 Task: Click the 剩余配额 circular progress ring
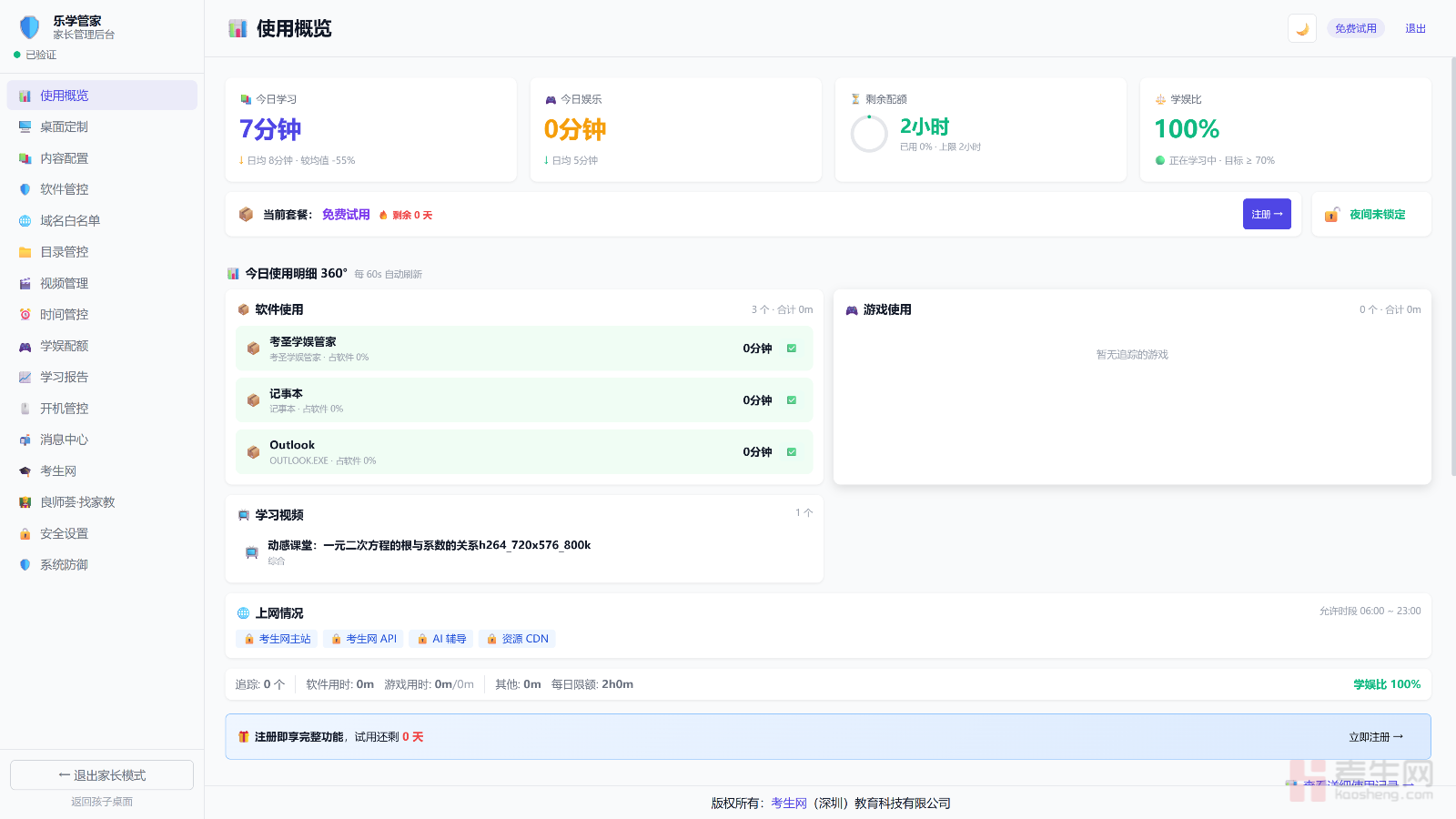pos(869,134)
